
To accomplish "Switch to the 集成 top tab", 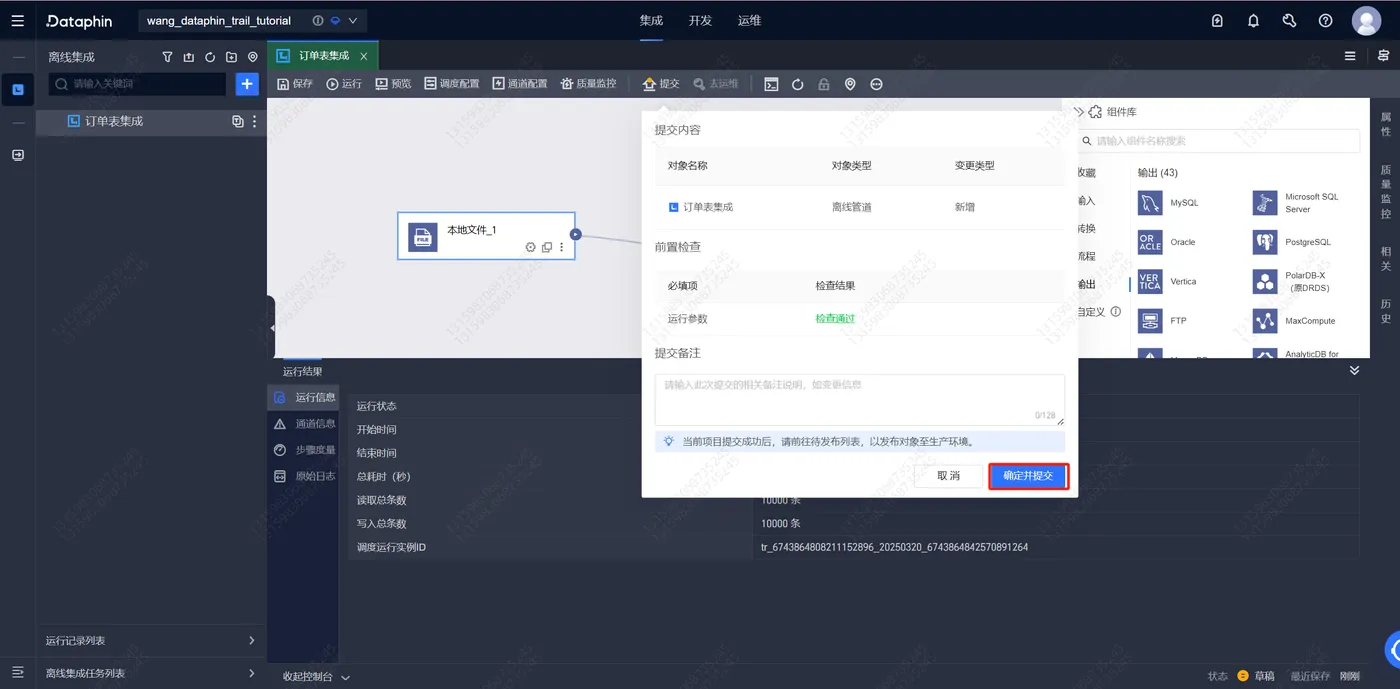I will click(651, 20).
